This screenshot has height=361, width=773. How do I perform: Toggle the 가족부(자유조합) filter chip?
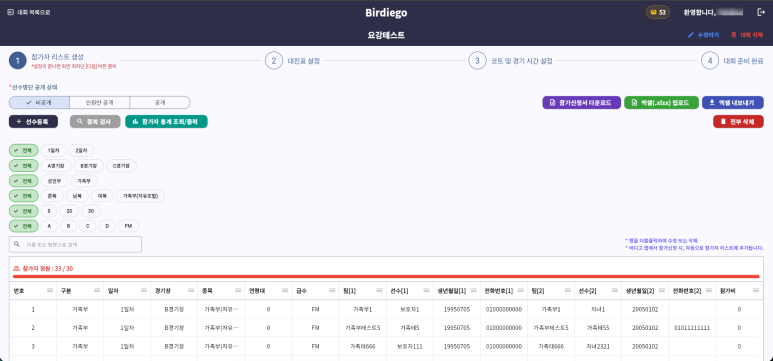click(141, 196)
